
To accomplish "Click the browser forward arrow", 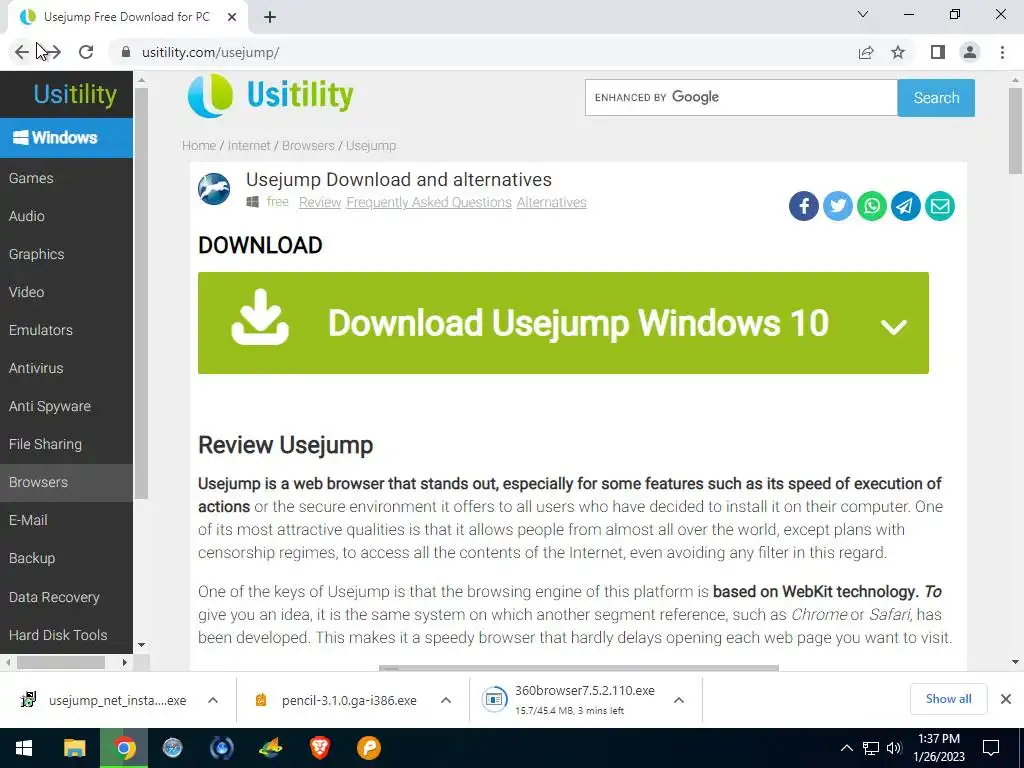I will [x=53, y=52].
